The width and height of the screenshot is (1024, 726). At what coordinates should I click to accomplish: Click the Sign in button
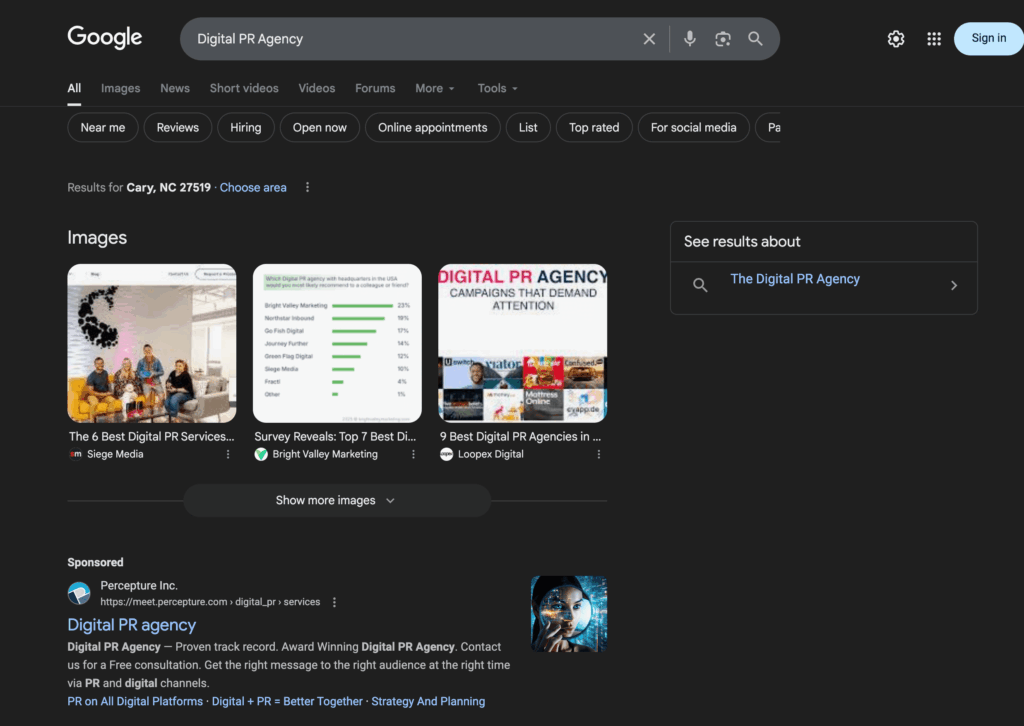(988, 38)
